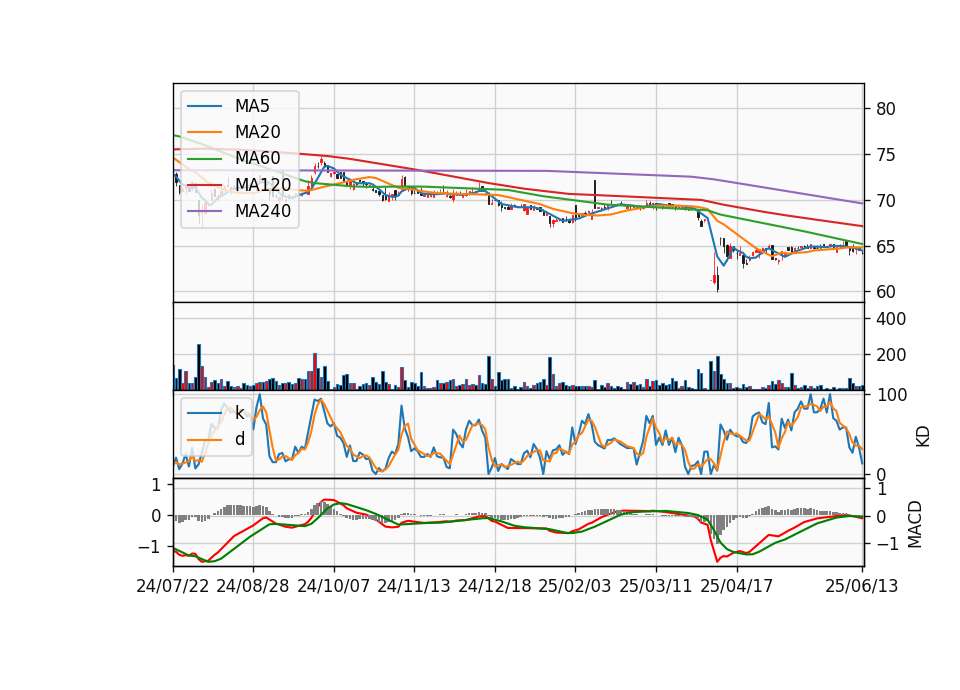Click the 24/08/28 date label

[x=253, y=586]
